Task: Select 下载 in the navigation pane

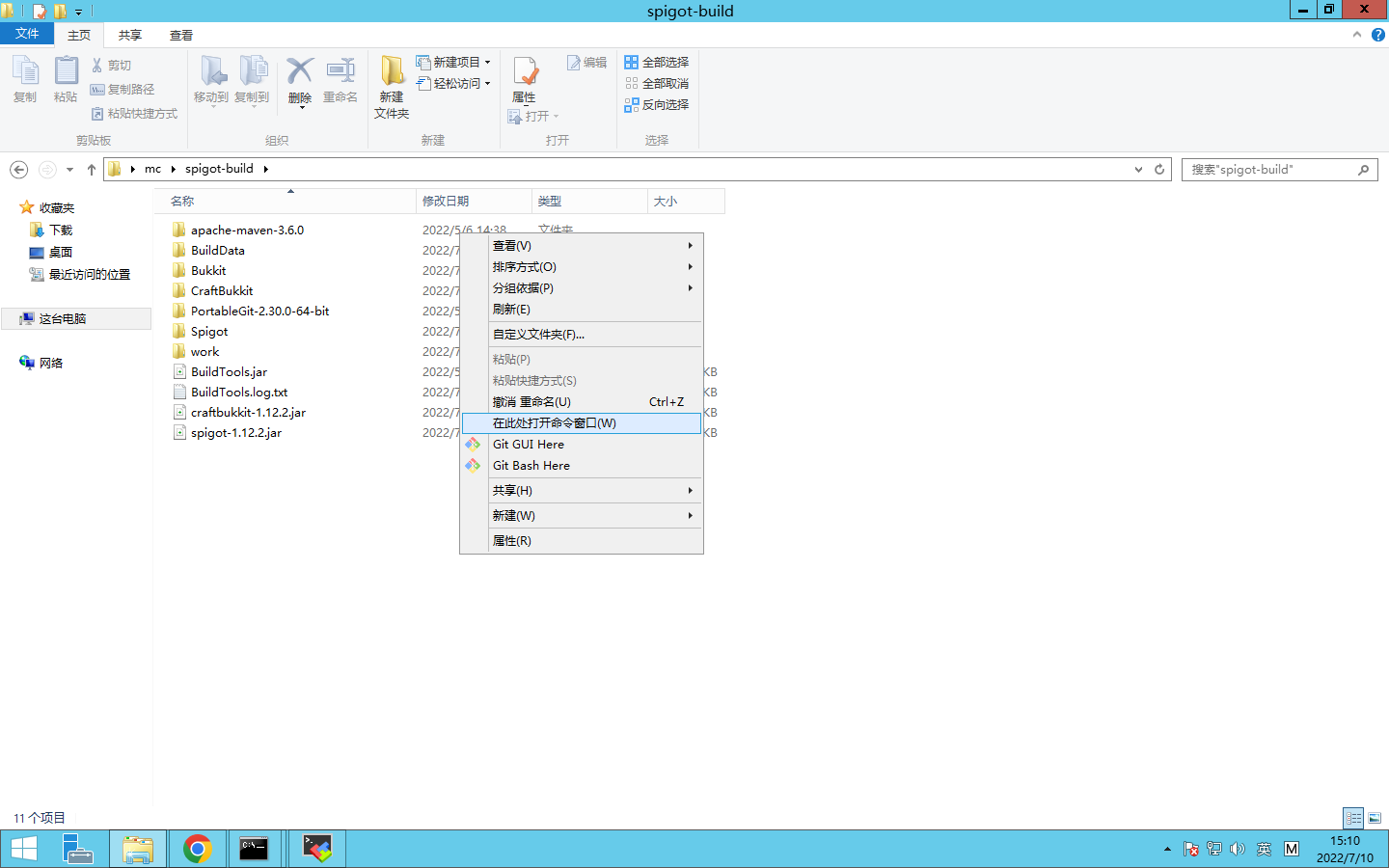Action: (61, 230)
